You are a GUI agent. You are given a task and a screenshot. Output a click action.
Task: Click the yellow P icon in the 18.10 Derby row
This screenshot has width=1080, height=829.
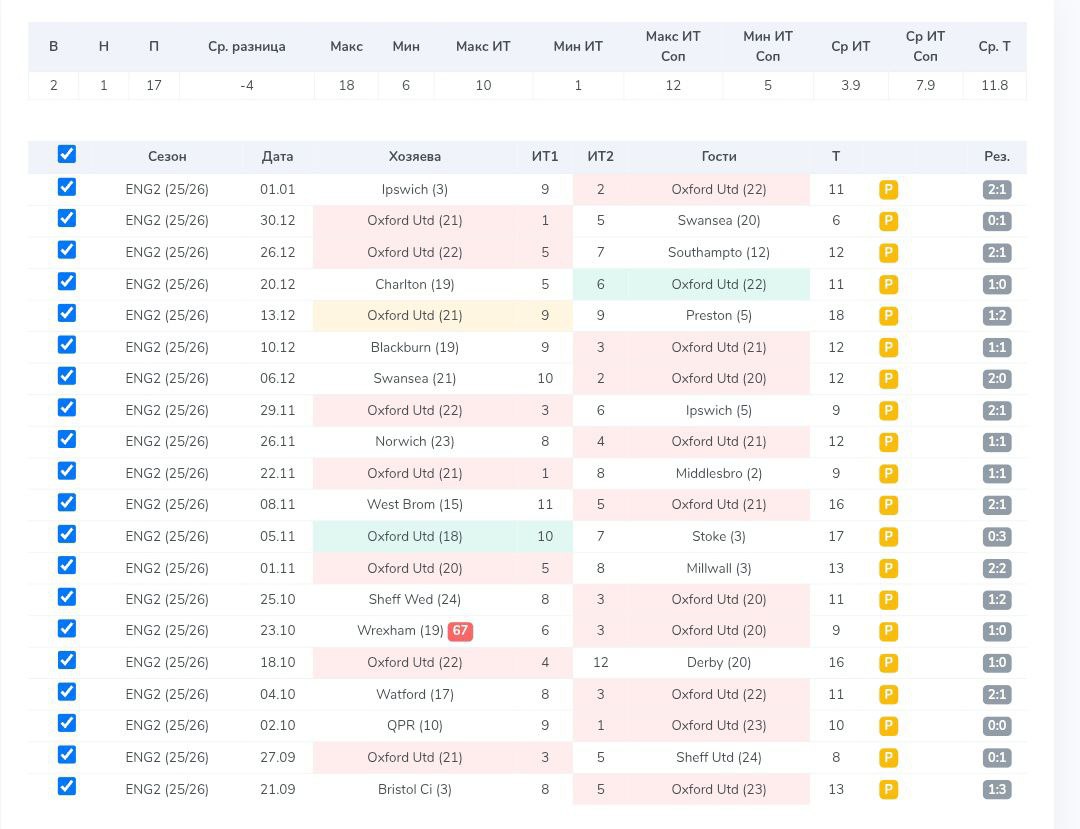point(888,663)
